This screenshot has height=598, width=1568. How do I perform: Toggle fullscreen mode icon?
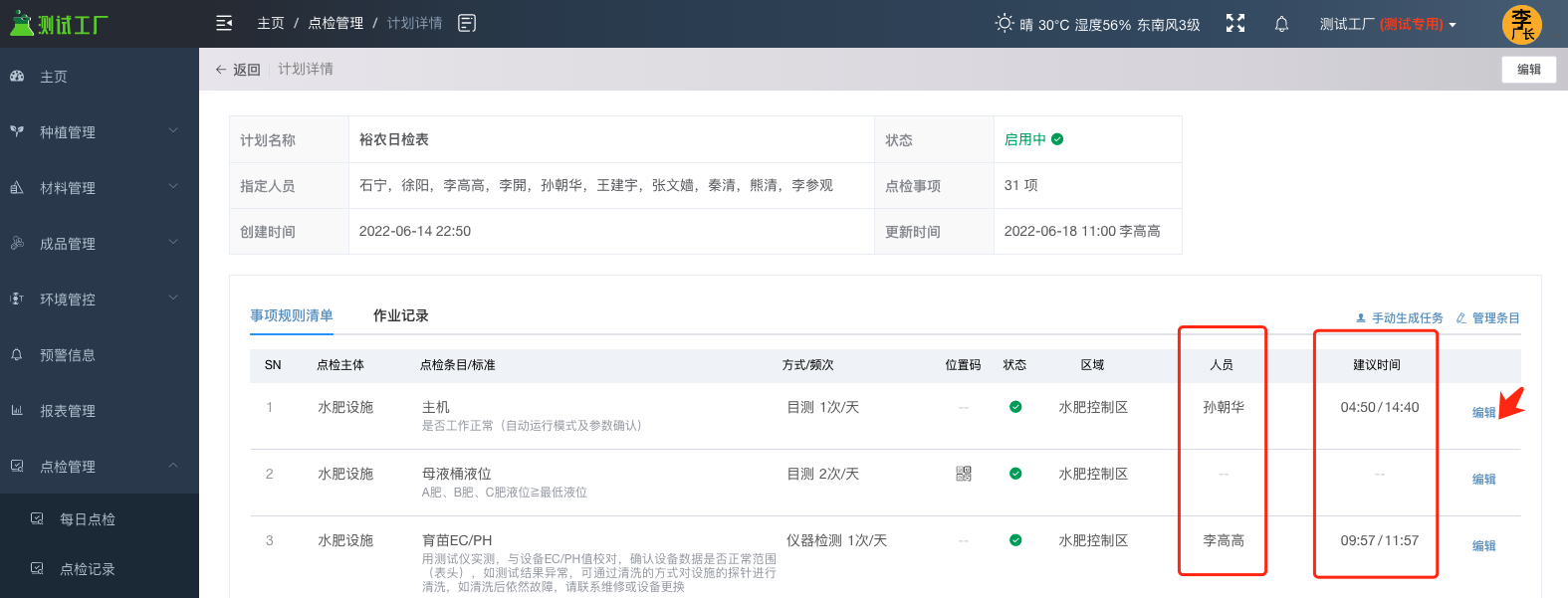click(1235, 23)
